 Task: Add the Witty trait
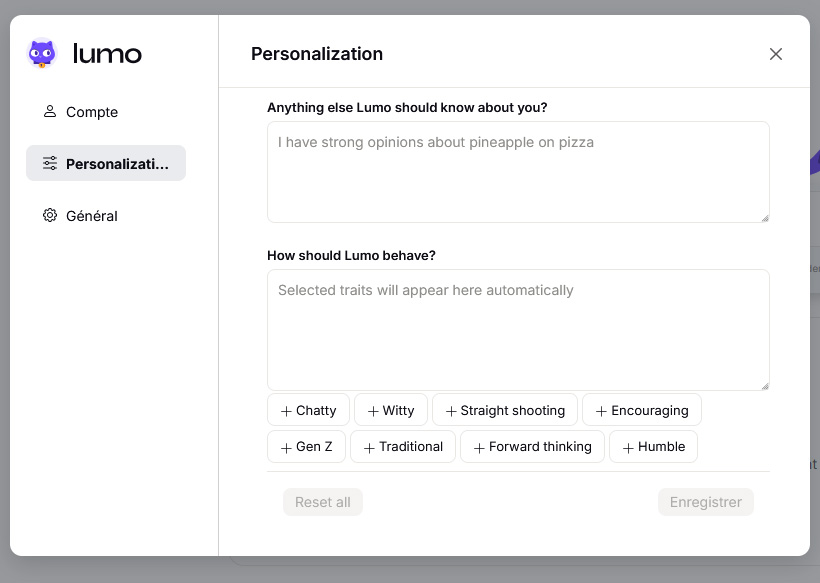(390, 411)
